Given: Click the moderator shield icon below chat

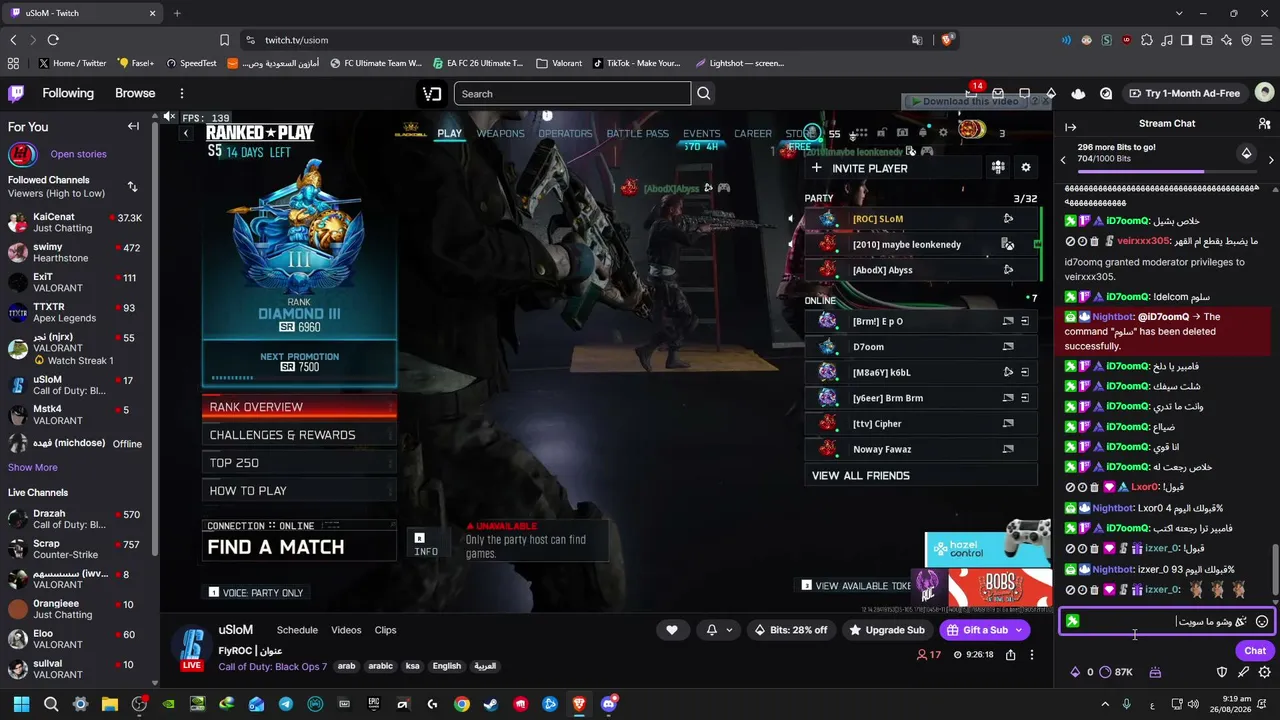Looking at the screenshot, I should 1221,672.
